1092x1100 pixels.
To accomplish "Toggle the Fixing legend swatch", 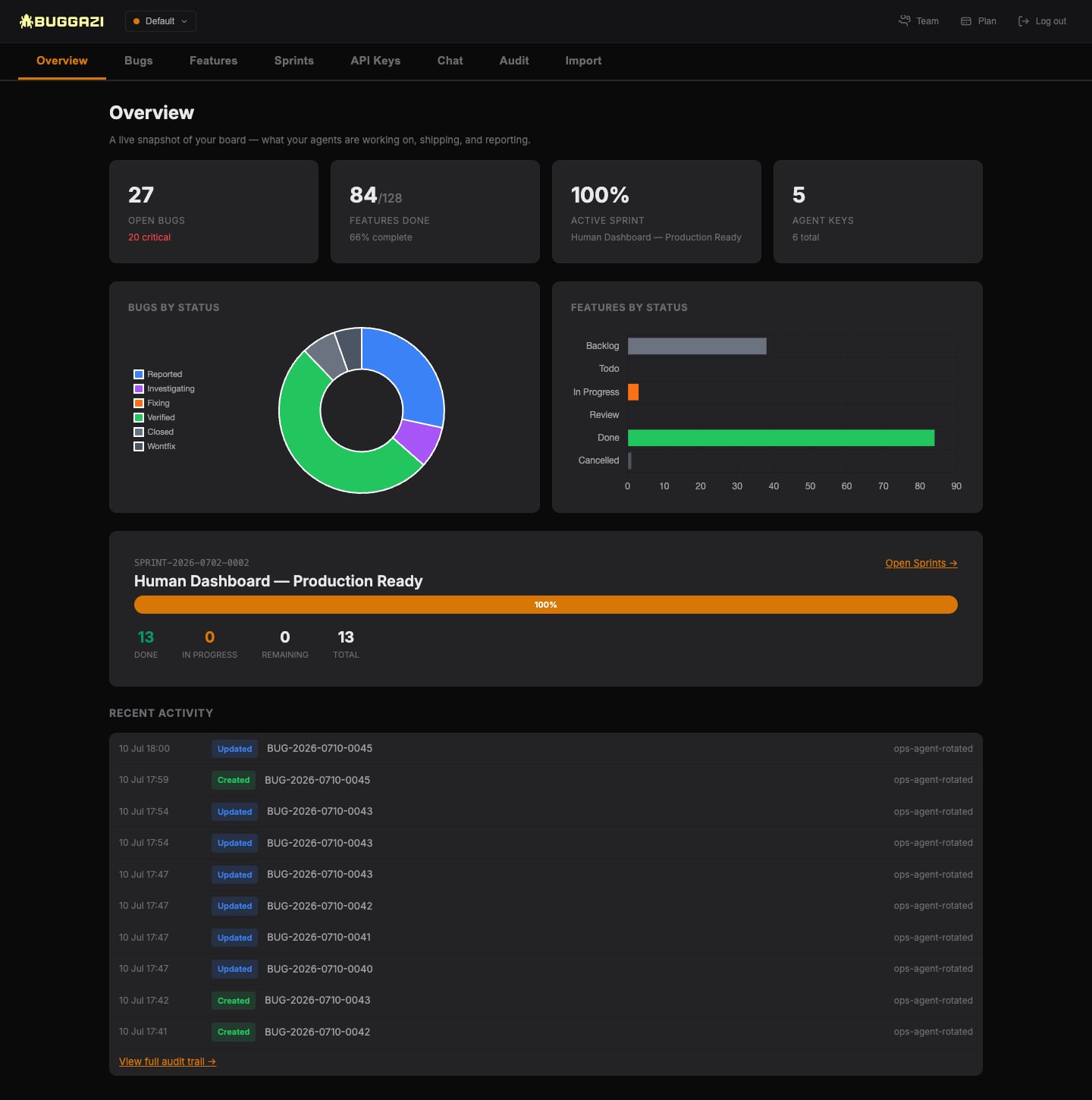I will 139,403.
